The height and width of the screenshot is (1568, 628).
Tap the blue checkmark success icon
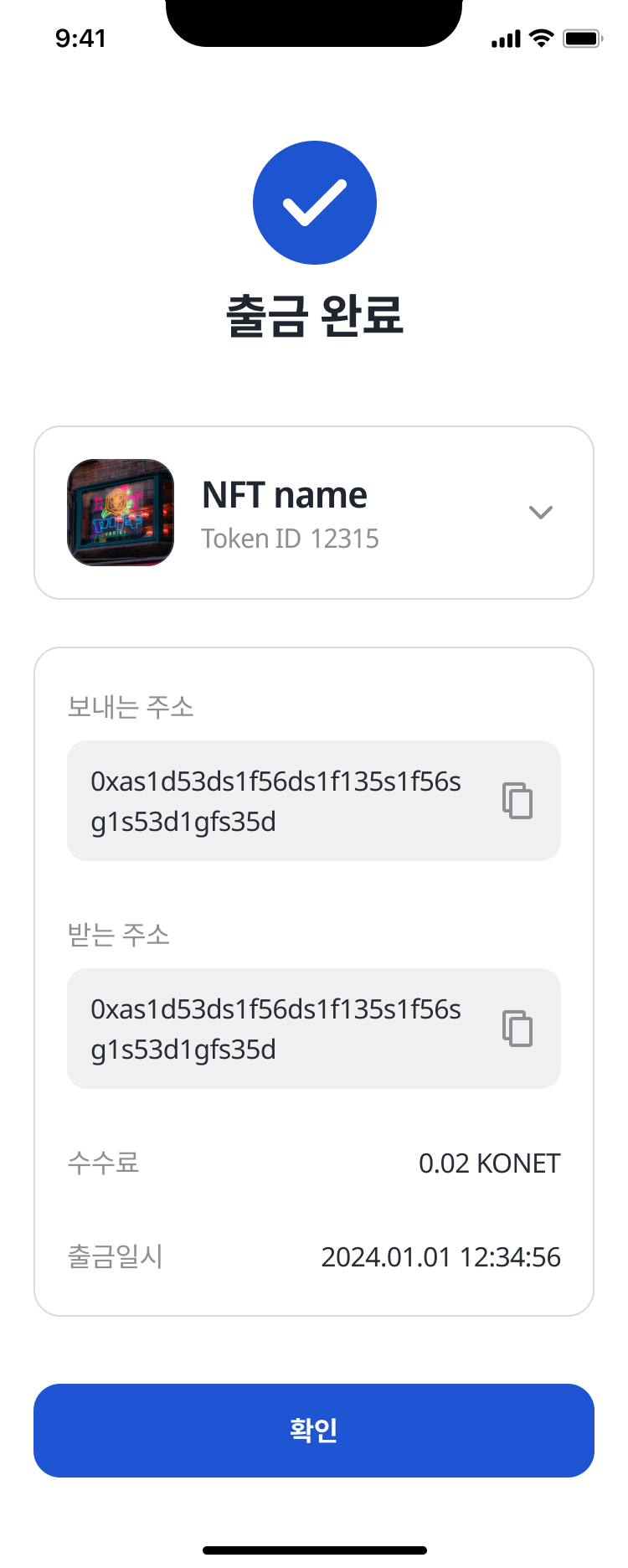pos(315,203)
